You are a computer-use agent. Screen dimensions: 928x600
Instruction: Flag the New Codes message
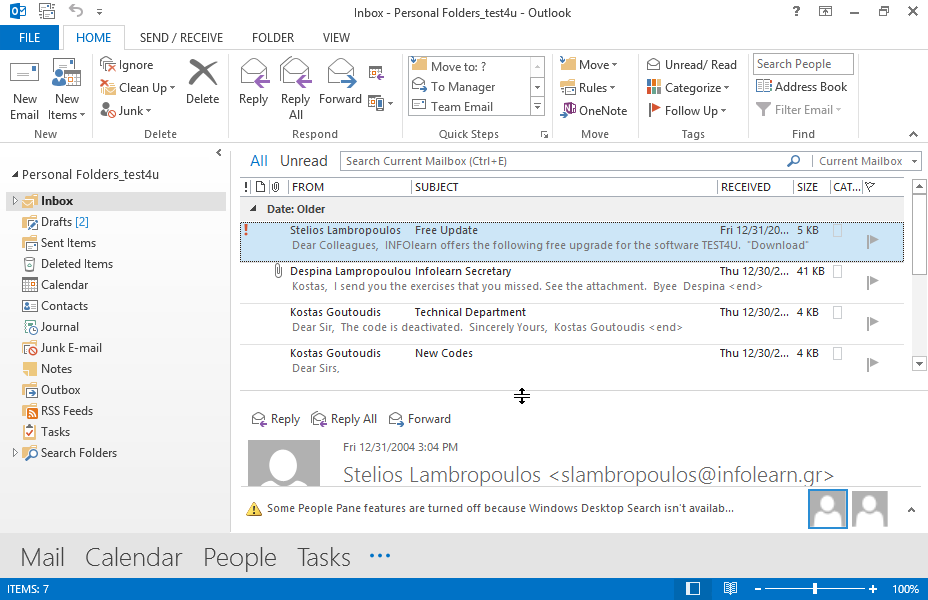(872, 364)
